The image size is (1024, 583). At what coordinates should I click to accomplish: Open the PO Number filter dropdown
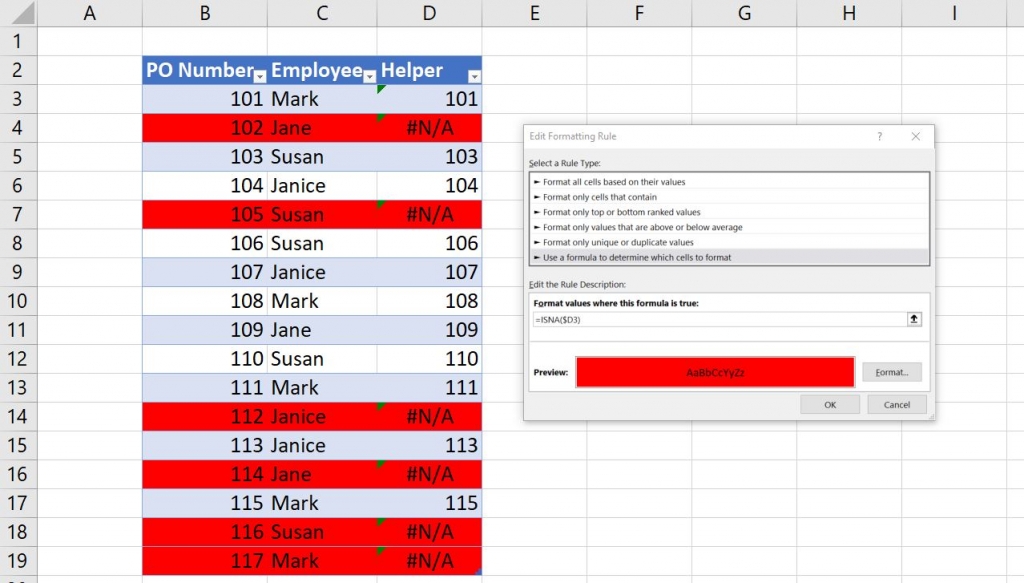tap(259, 74)
